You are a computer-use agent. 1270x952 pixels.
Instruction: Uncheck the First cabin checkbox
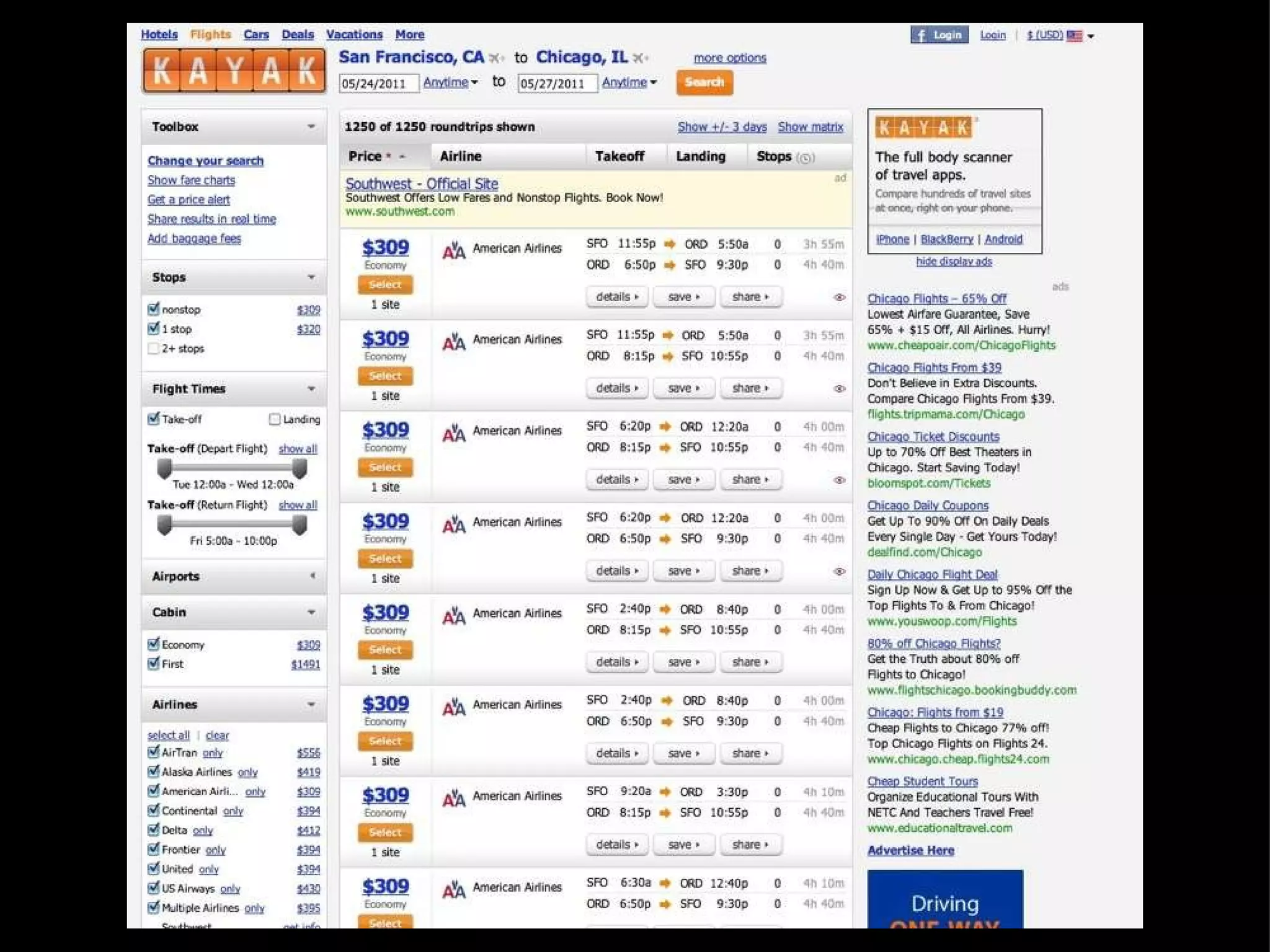coord(153,663)
